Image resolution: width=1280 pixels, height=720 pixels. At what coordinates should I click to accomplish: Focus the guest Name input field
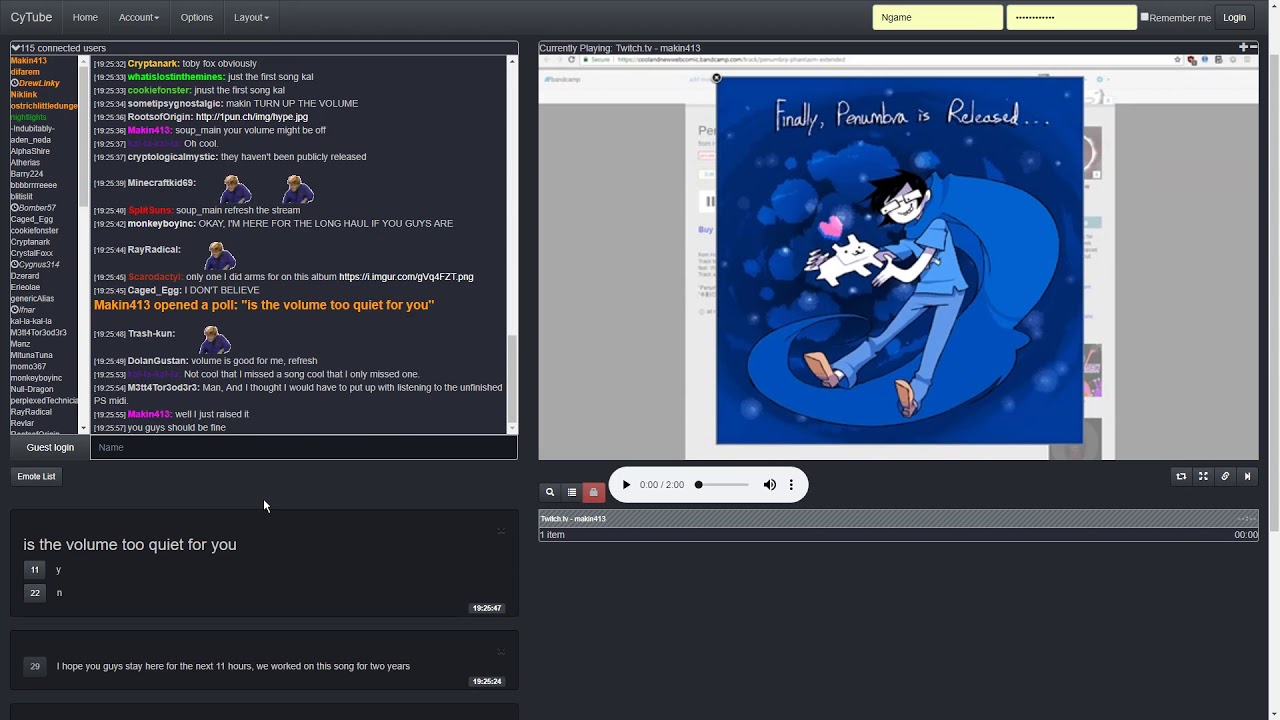(304, 447)
